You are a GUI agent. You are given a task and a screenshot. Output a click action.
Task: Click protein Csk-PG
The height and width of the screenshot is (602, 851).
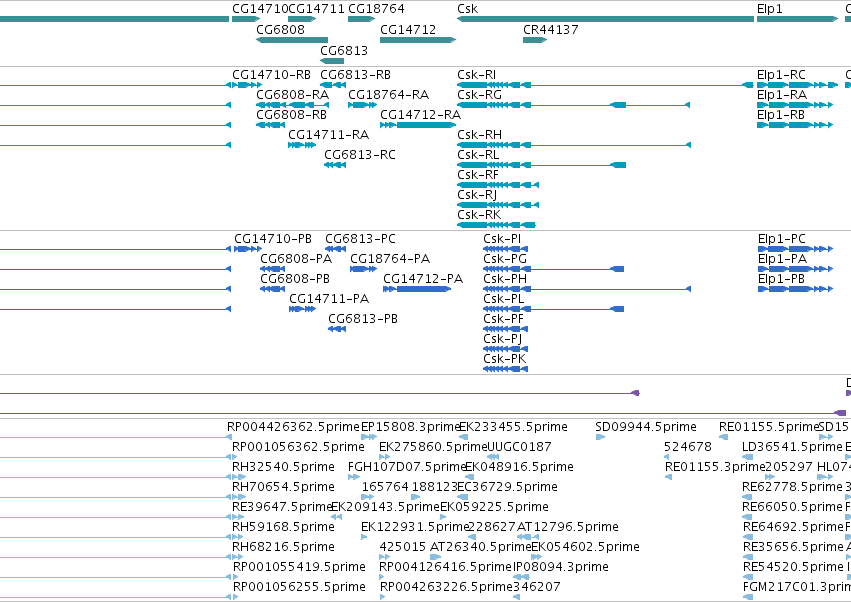[x=553, y=269]
